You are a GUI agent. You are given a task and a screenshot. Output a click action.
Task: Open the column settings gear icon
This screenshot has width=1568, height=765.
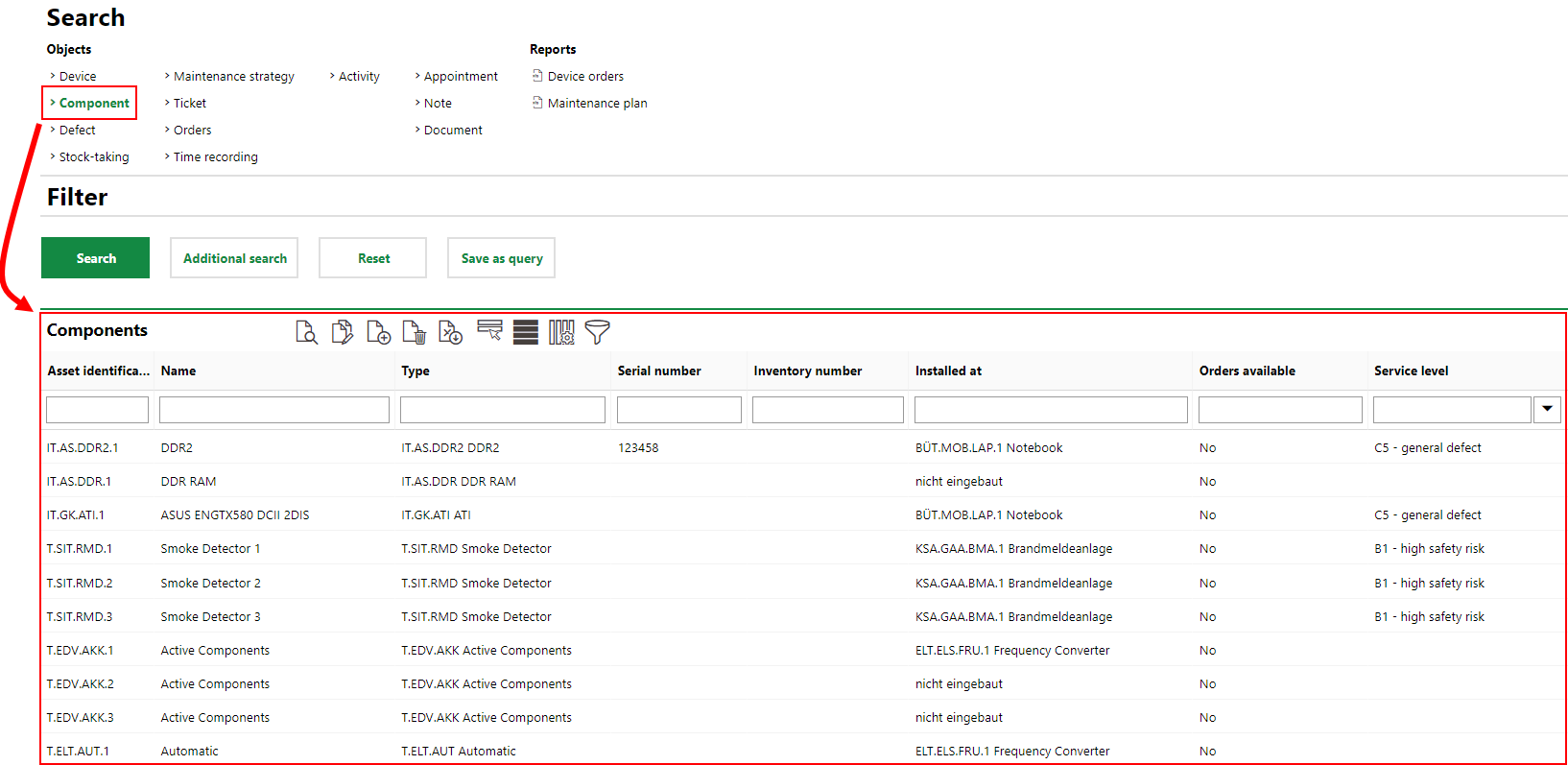point(561,332)
